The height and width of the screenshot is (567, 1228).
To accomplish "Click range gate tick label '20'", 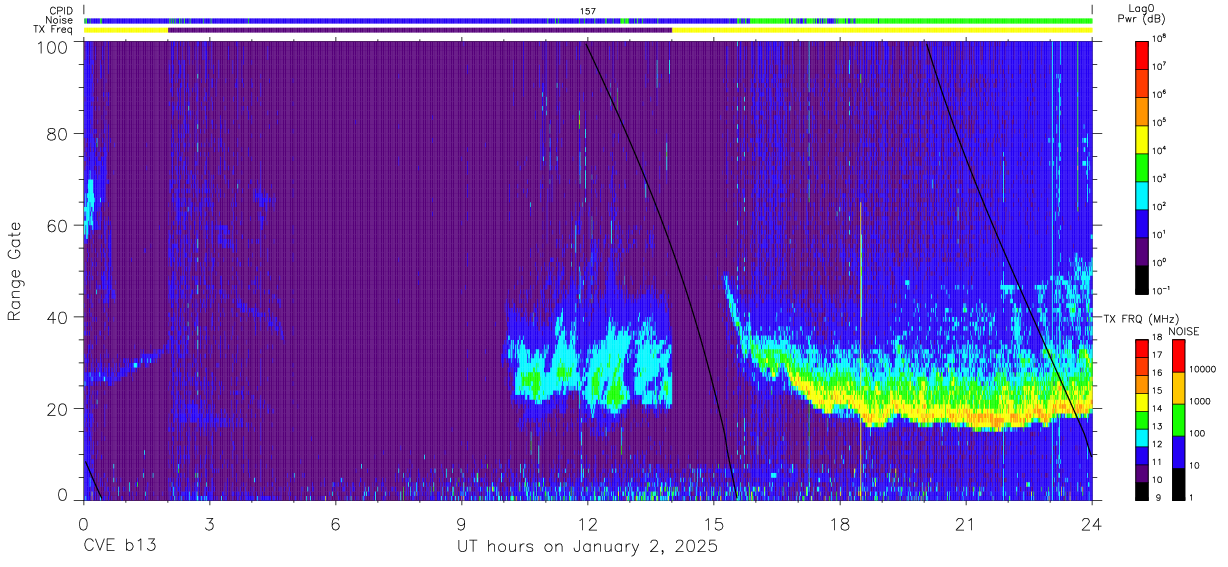I will point(59,408).
